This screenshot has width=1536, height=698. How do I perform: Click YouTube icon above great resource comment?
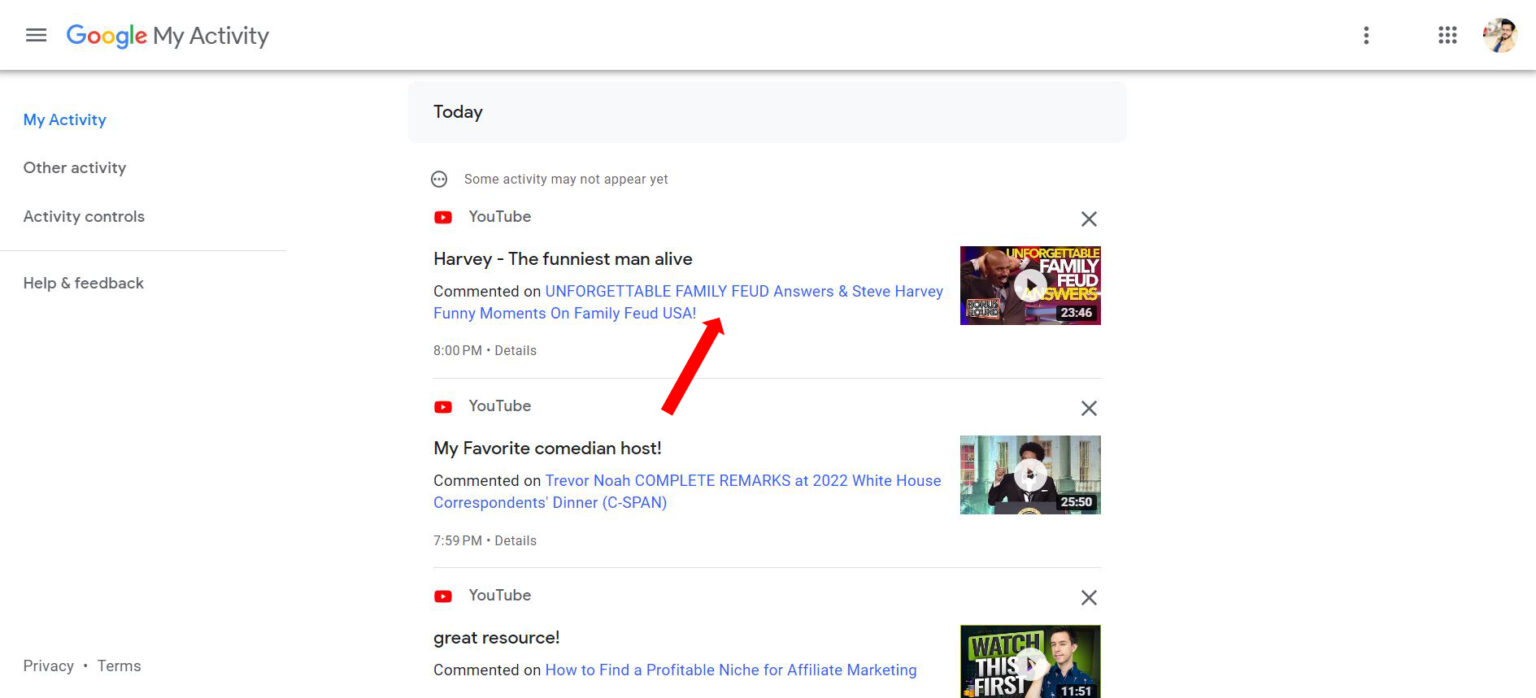pos(443,596)
